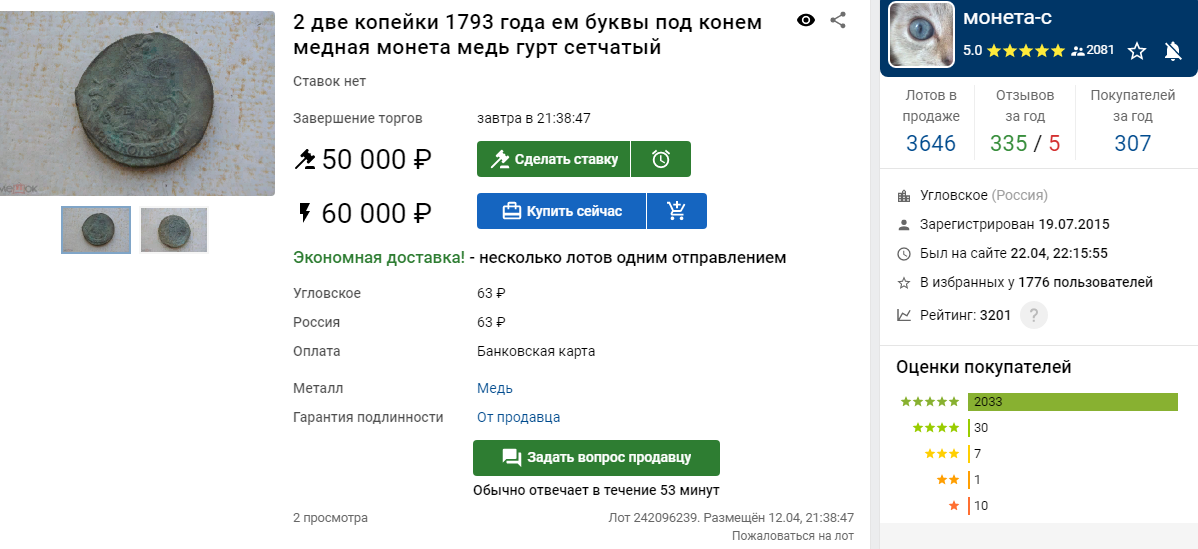Click the alarm clock bid reminder icon
Screen dimensions: 1198x549
(661, 159)
